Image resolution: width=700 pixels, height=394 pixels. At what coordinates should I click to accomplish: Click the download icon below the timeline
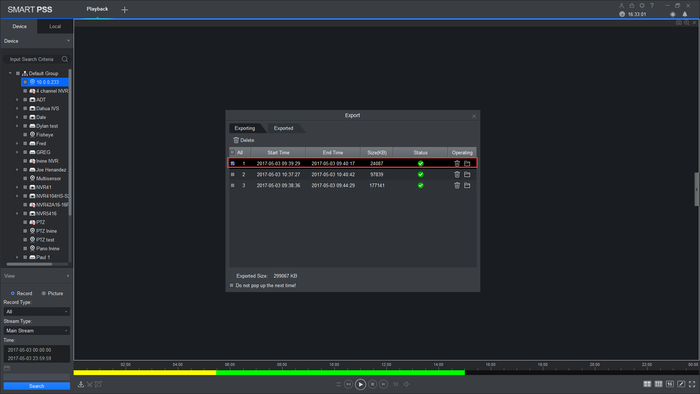pyautogui.click(x=81, y=384)
